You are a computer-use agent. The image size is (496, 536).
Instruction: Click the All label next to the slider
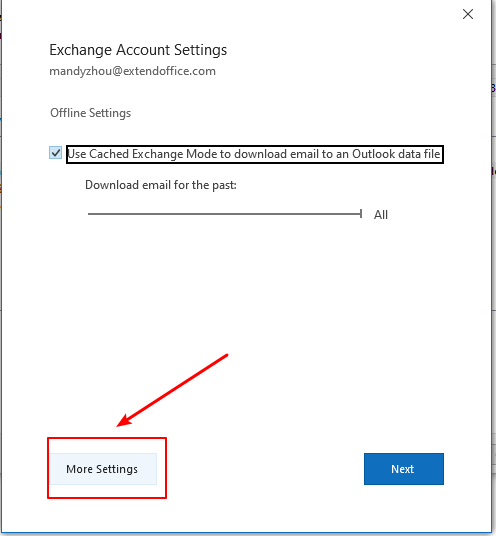tap(381, 215)
